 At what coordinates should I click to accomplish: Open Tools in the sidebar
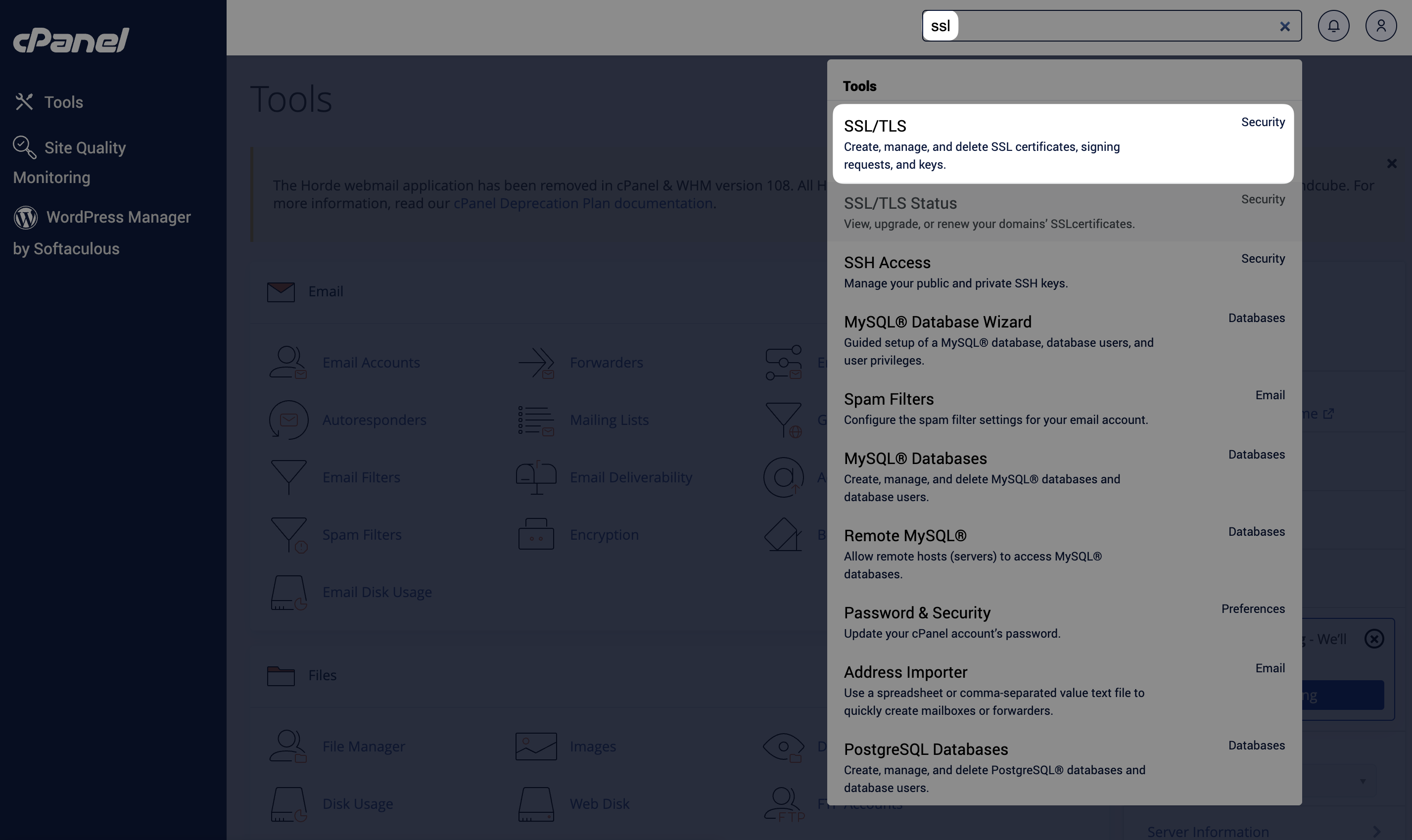click(x=63, y=102)
